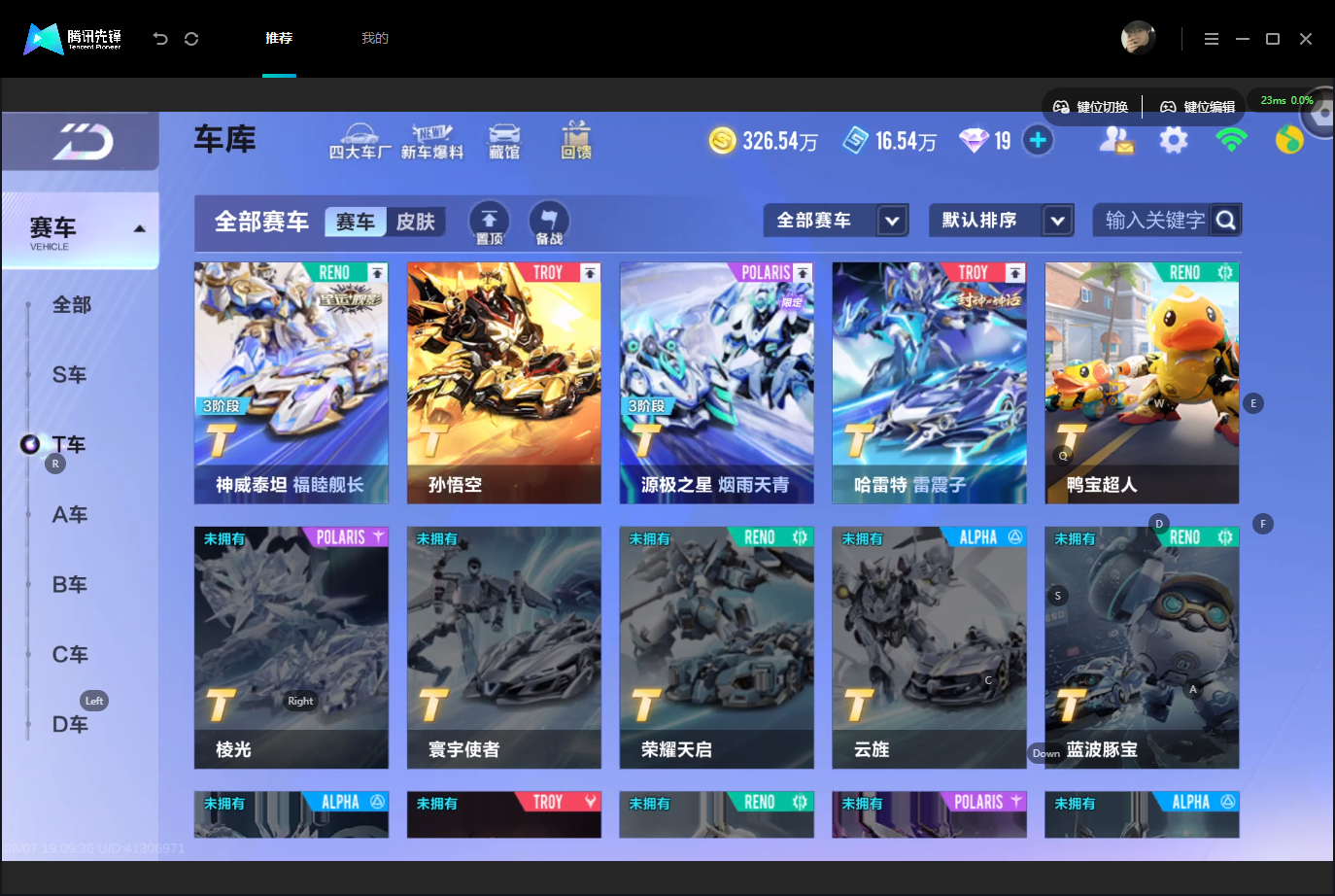Show 全部 vehicles in sidebar

72,305
